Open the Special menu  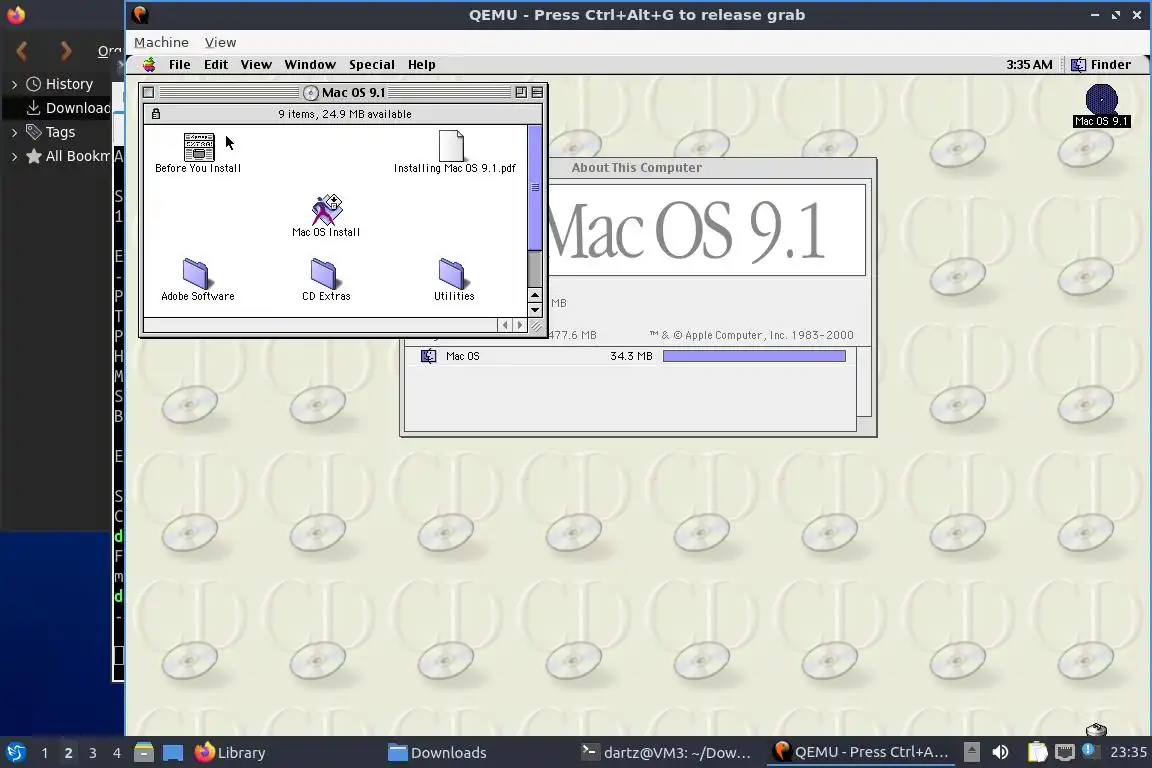pos(372,65)
